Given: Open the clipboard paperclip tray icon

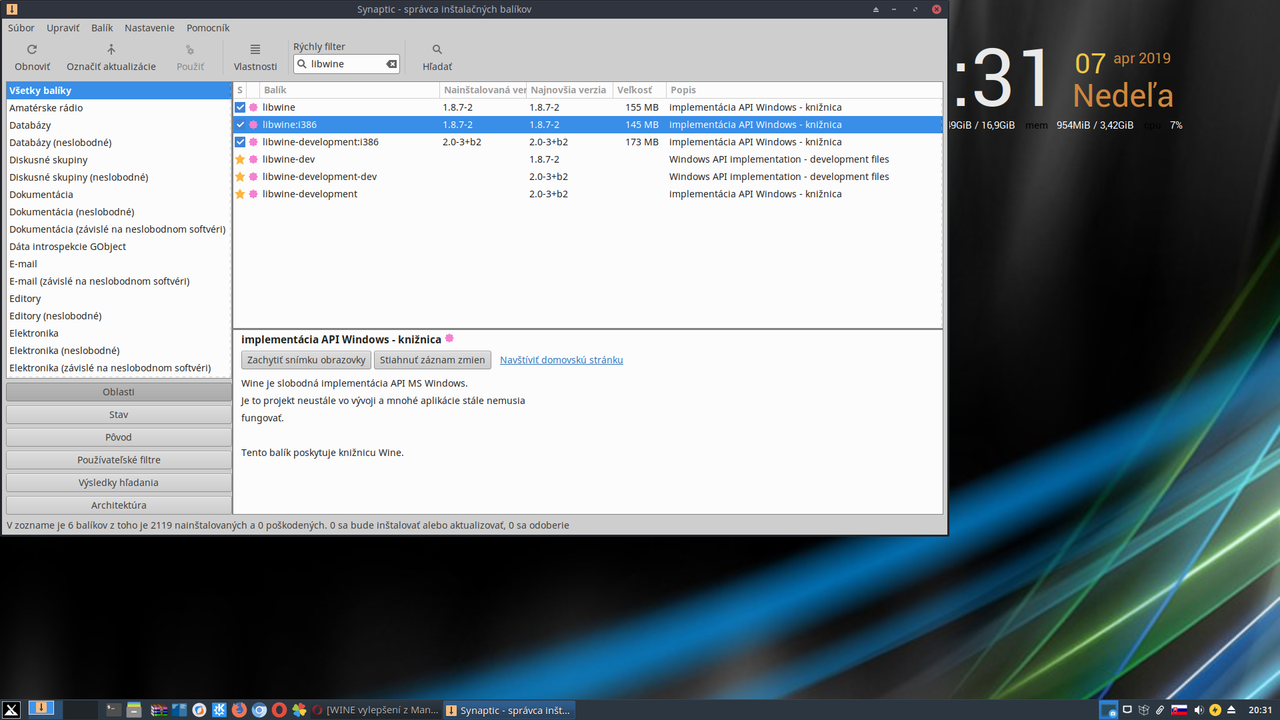Looking at the screenshot, I should [1160, 710].
